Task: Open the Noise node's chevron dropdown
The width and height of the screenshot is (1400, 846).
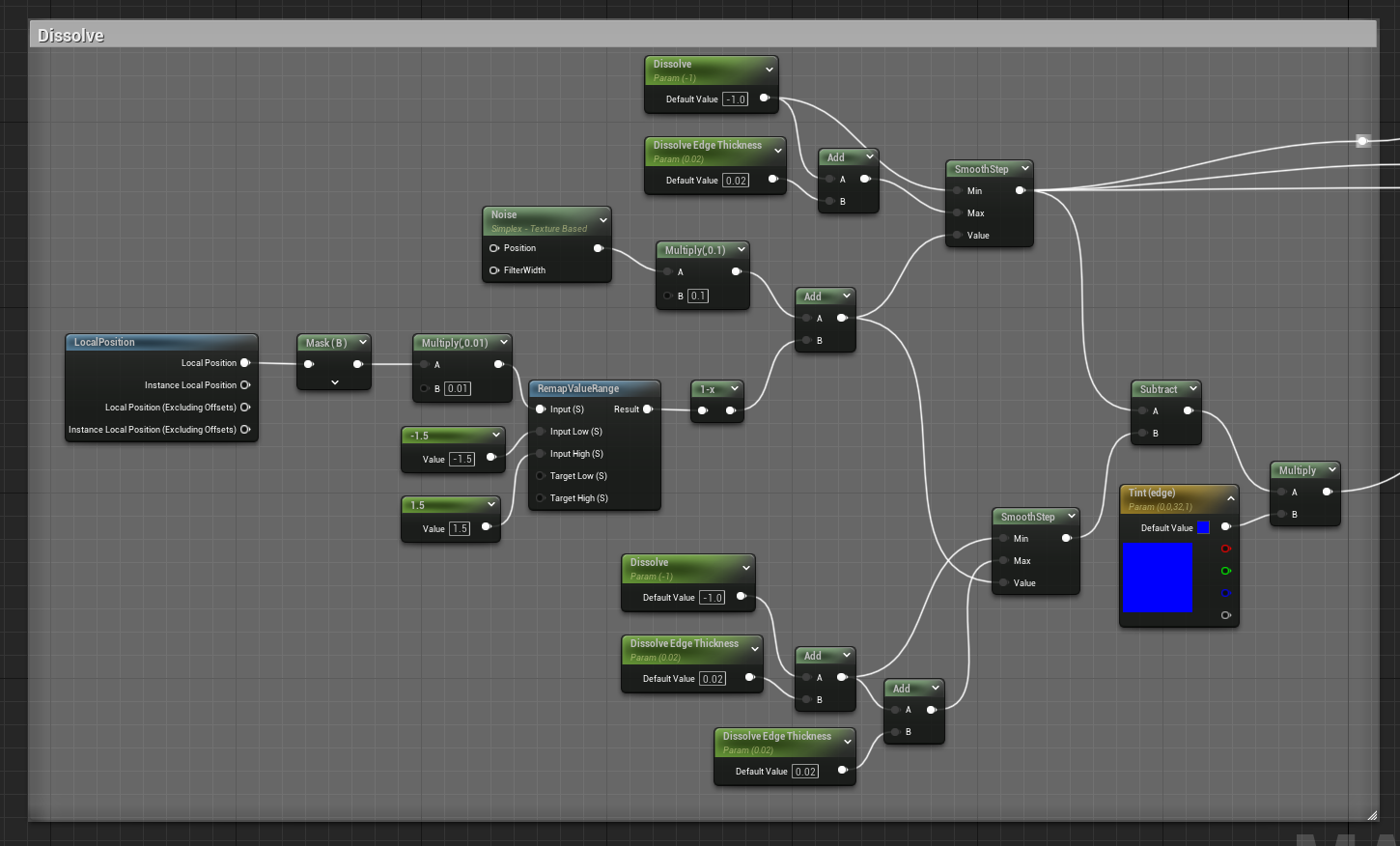Action: pyautogui.click(x=602, y=220)
